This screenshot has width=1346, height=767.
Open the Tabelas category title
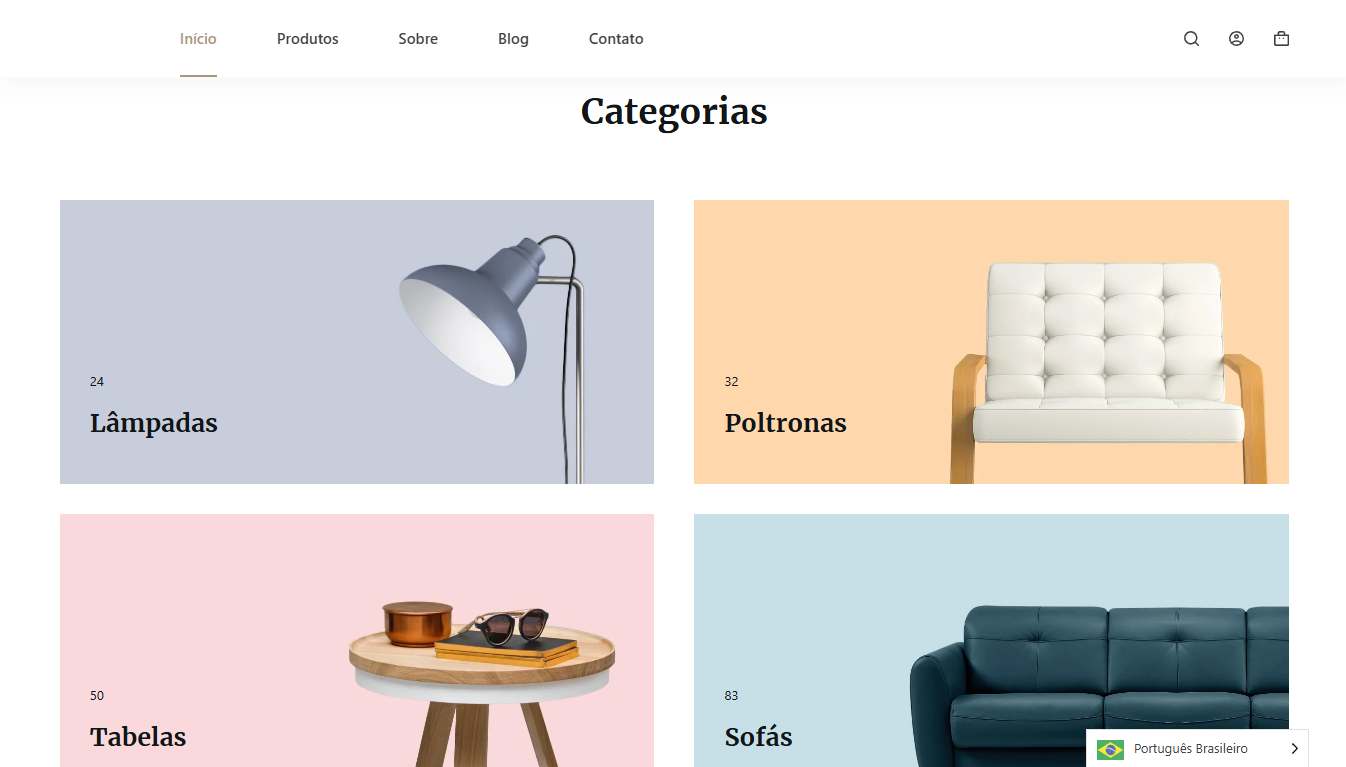138,737
